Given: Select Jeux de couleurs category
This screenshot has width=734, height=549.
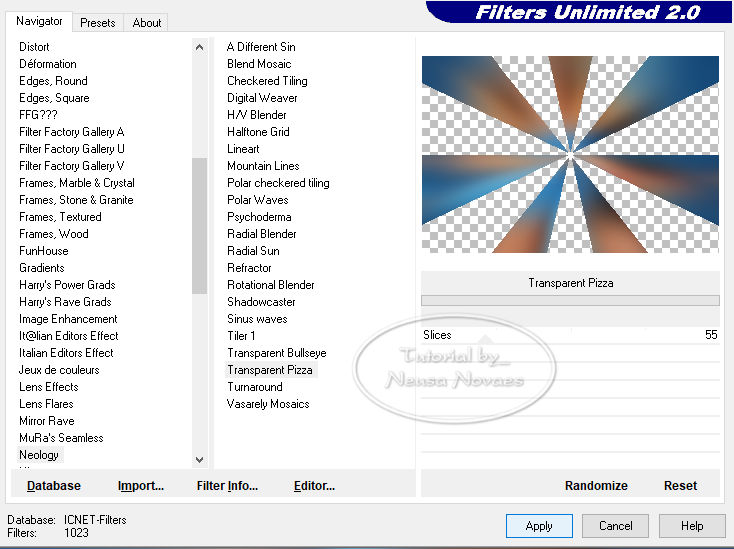Looking at the screenshot, I should [x=59, y=370].
